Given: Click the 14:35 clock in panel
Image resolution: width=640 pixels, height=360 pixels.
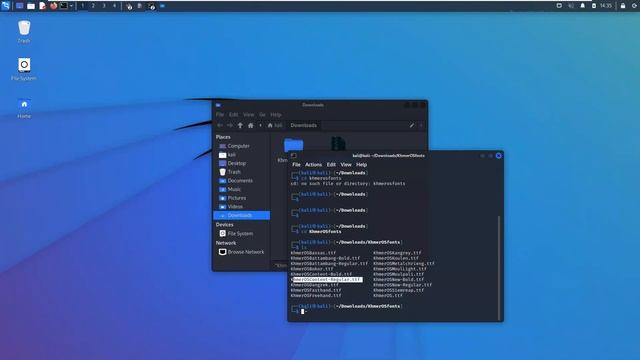Looking at the screenshot, I should pyautogui.click(x=606, y=6).
